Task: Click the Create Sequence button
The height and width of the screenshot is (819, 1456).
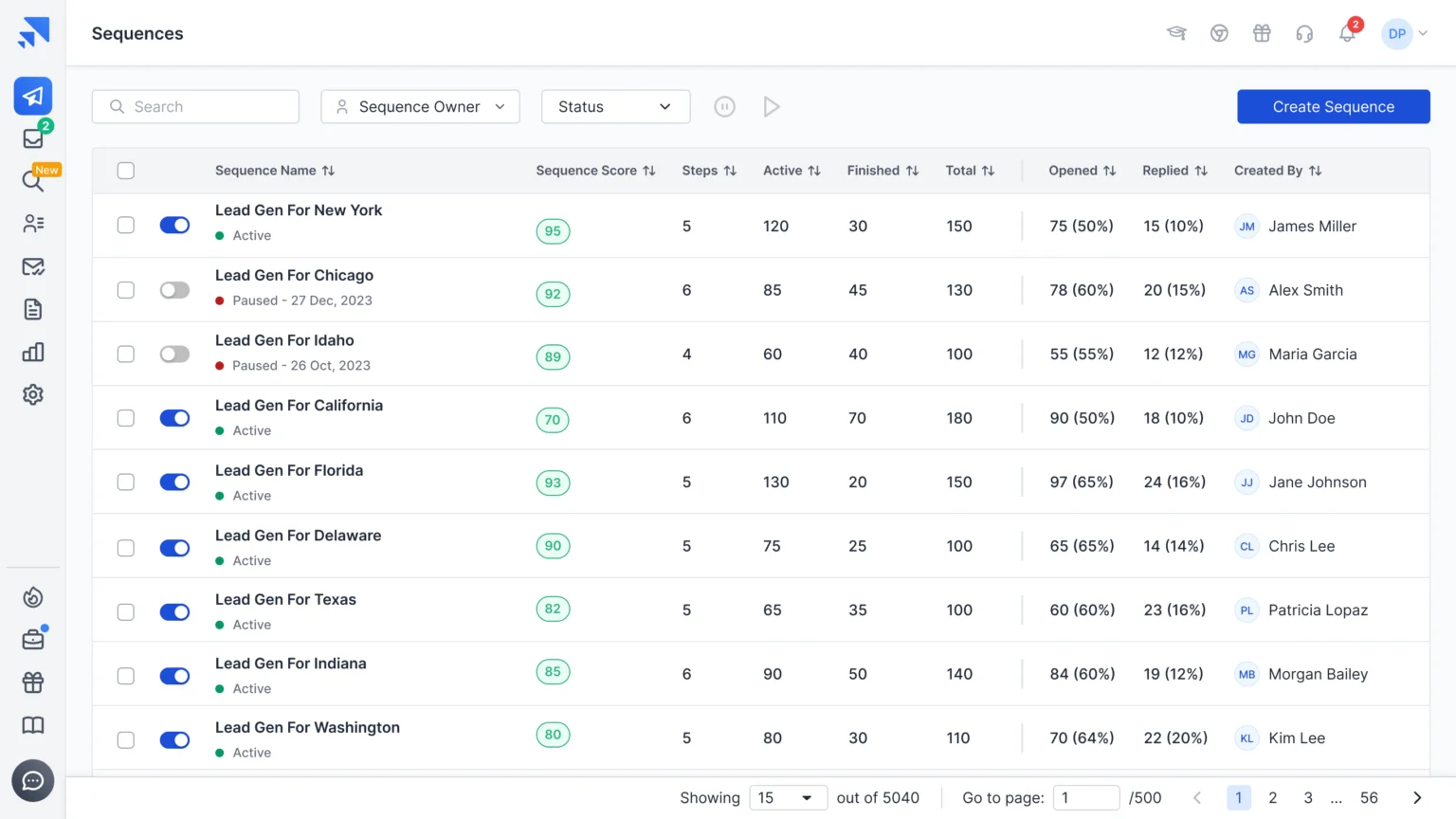Action: pos(1333,107)
